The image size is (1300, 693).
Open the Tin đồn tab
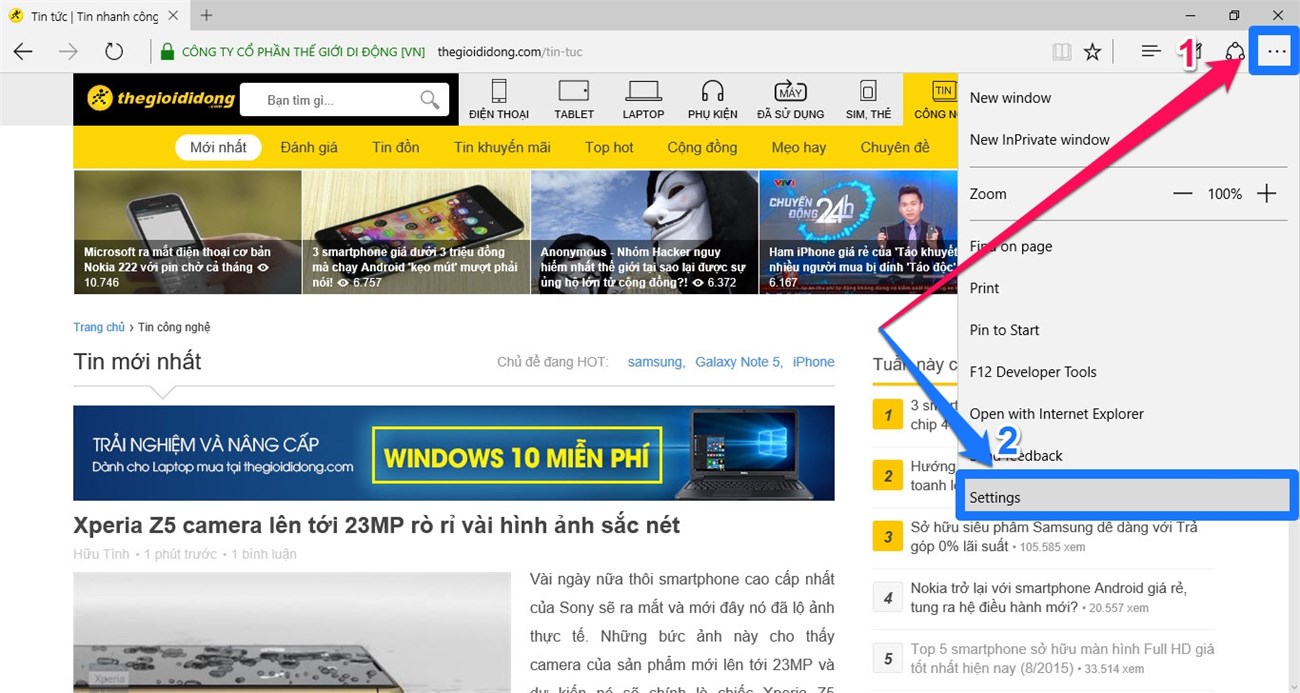point(396,147)
